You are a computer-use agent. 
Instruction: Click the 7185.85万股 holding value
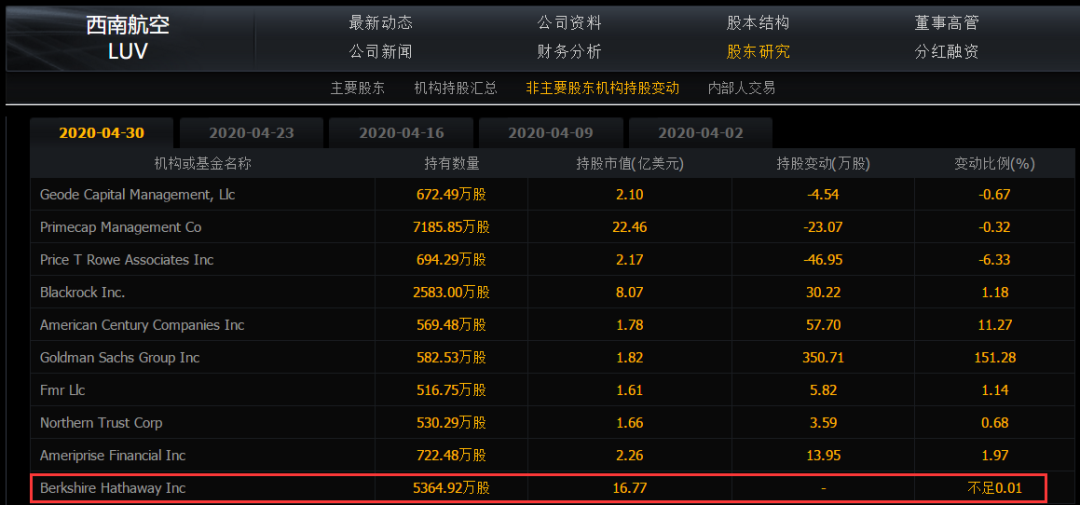click(x=451, y=227)
